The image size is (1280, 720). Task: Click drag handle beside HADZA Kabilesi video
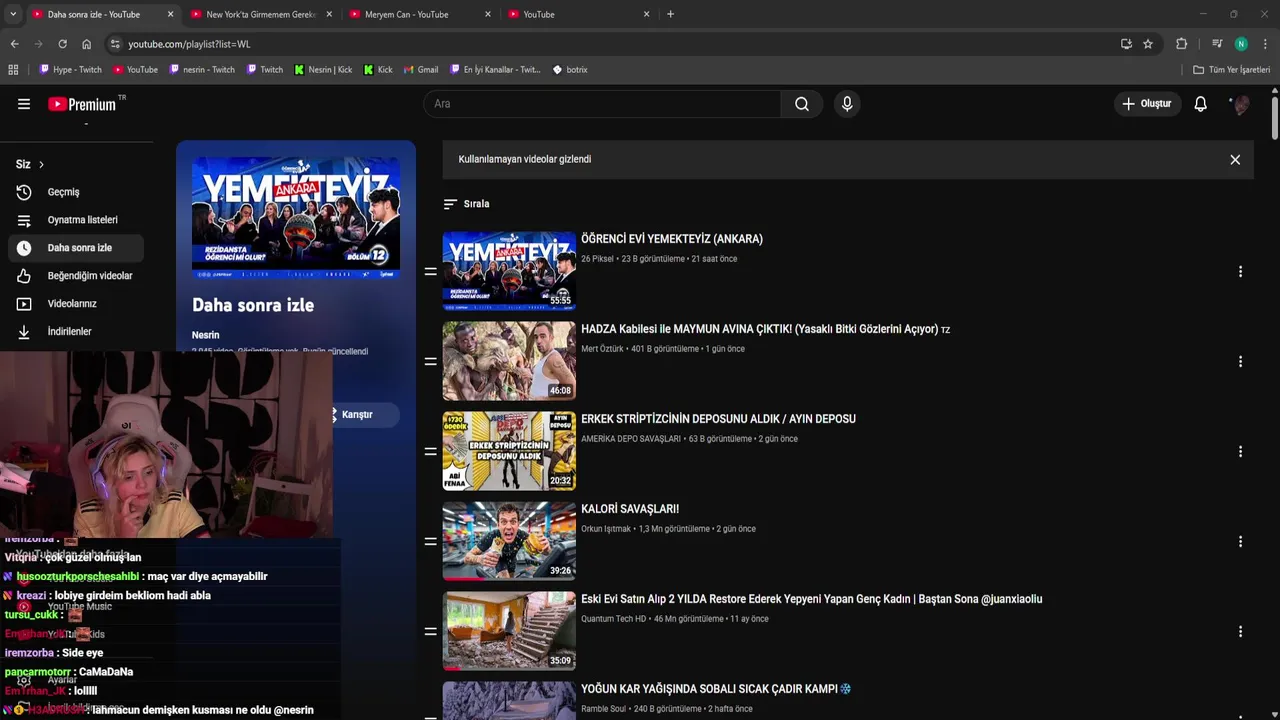[430, 361]
